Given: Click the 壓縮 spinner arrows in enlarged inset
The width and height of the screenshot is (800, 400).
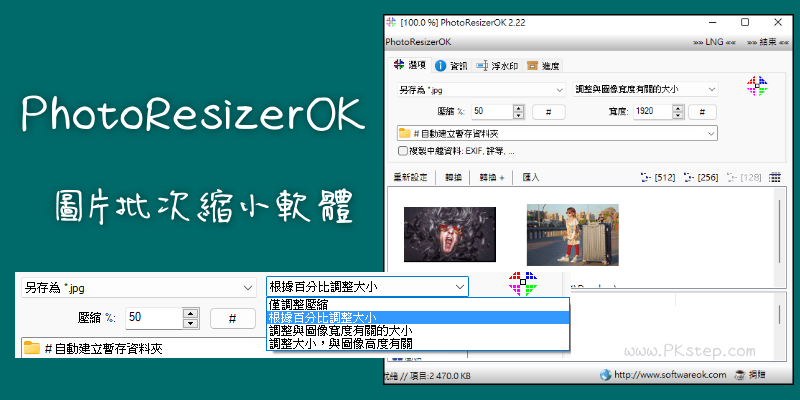Looking at the screenshot, I should (190, 318).
